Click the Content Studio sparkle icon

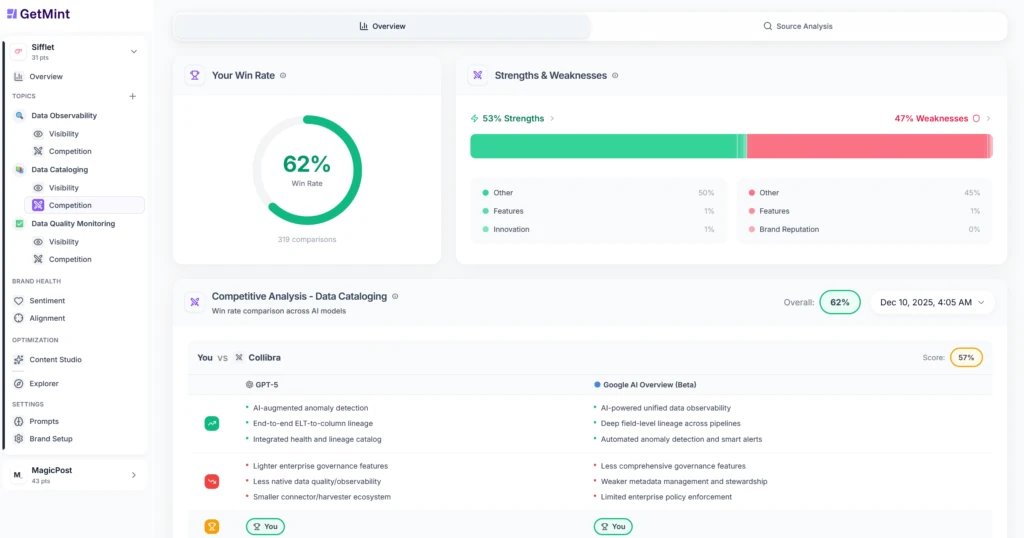click(x=18, y=360)
